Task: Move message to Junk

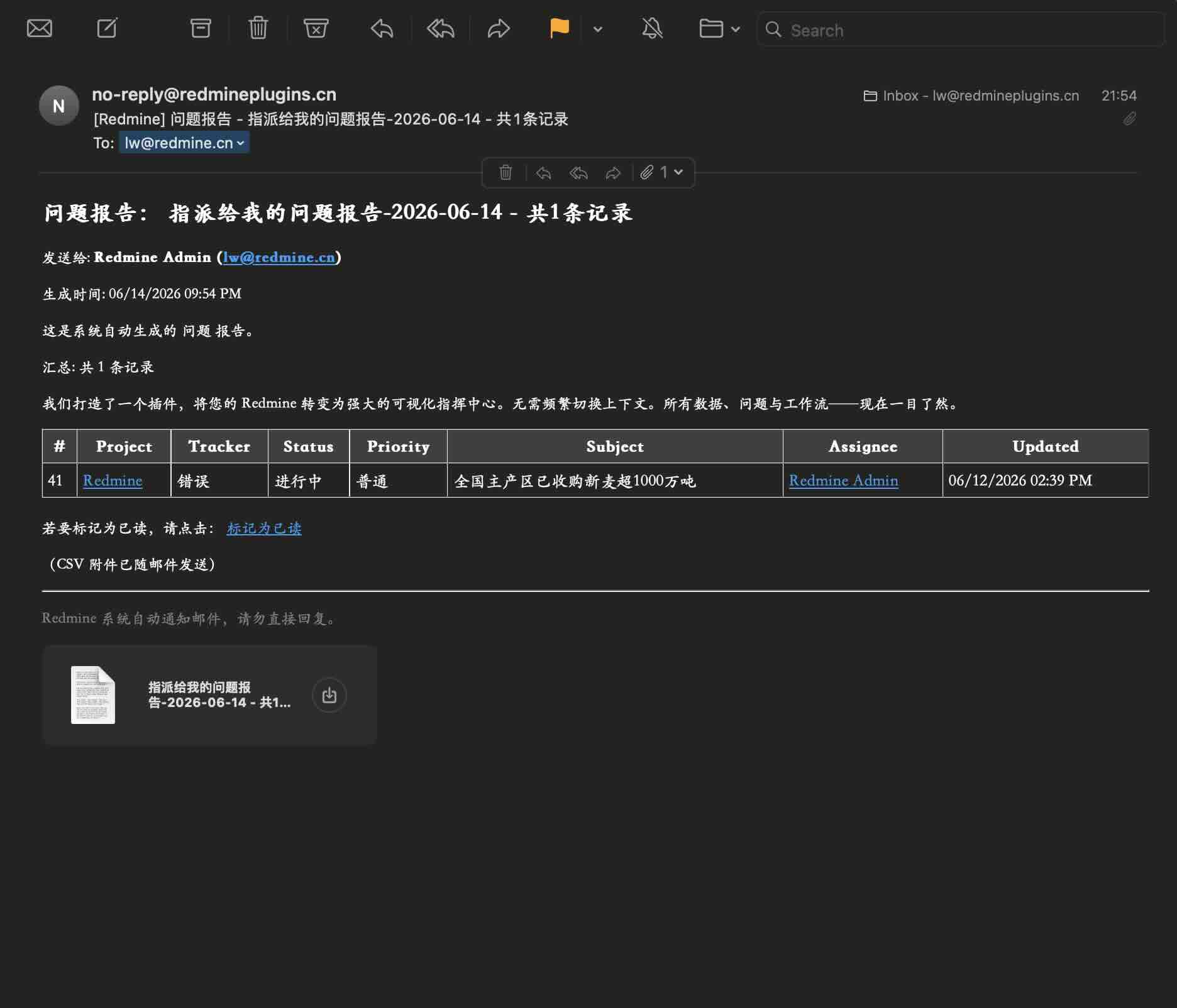Action: (x=316, y=28)
